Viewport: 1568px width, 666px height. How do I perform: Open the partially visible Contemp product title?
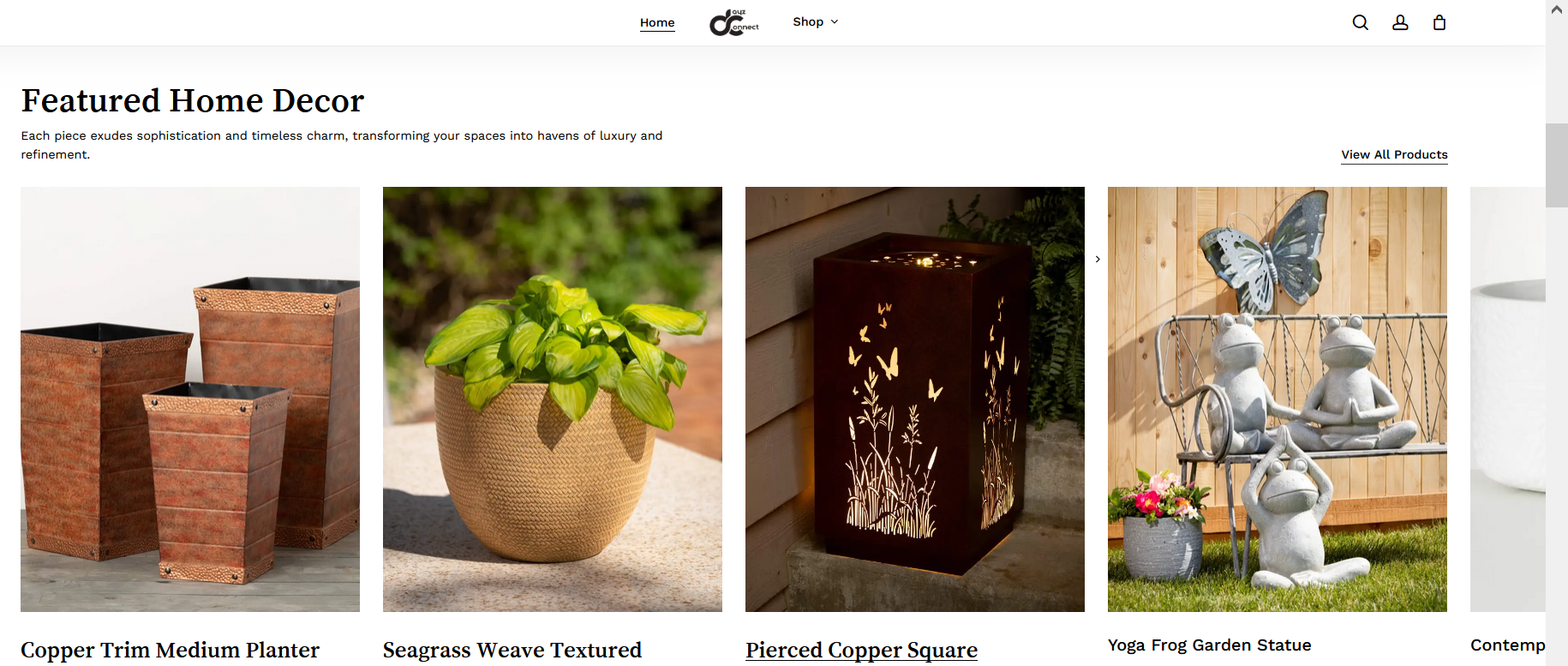[x=1508, y=645]
